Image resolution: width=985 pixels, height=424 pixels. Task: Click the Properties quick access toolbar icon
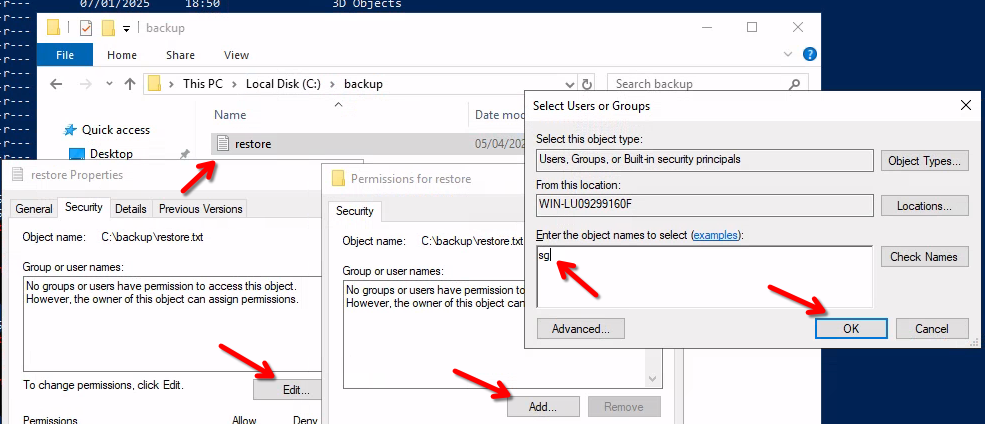(x=86, y=28)
